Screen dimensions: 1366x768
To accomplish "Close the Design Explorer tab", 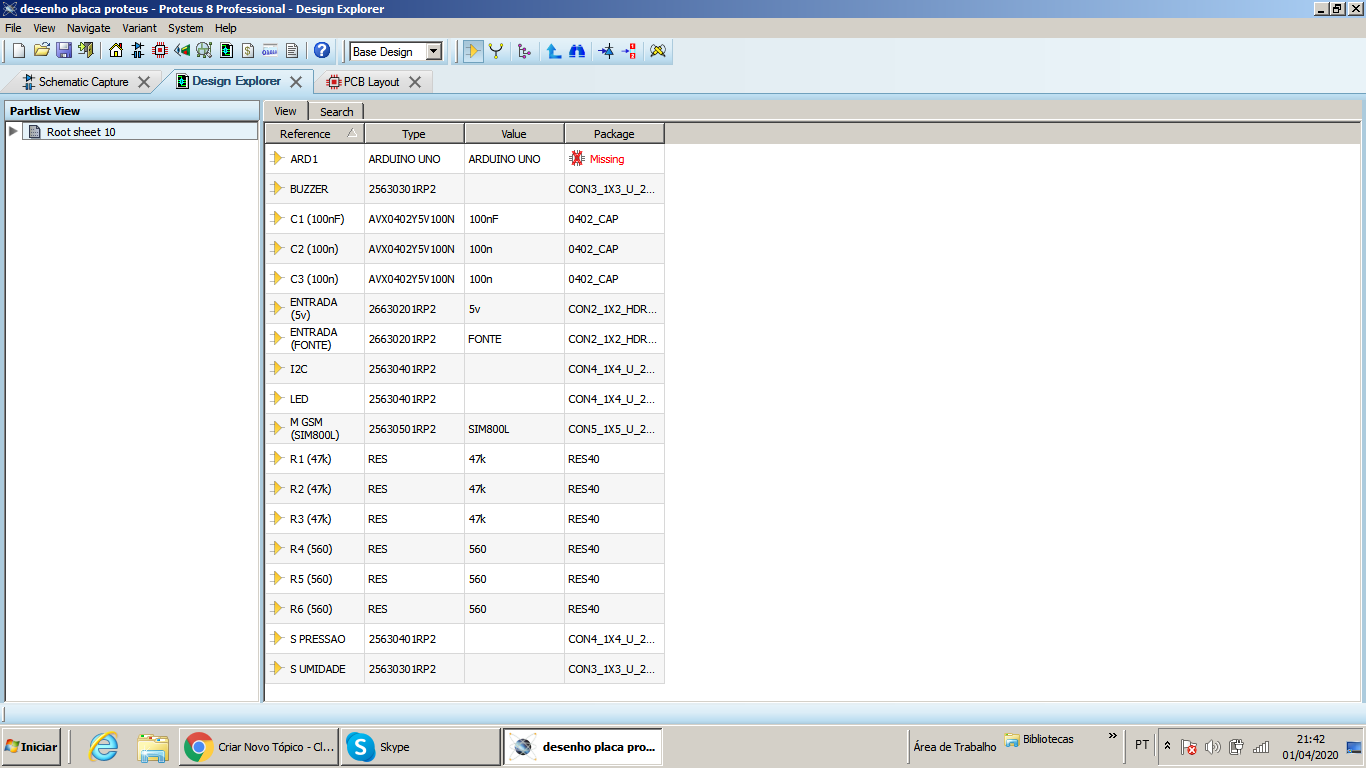I will 296,82.
